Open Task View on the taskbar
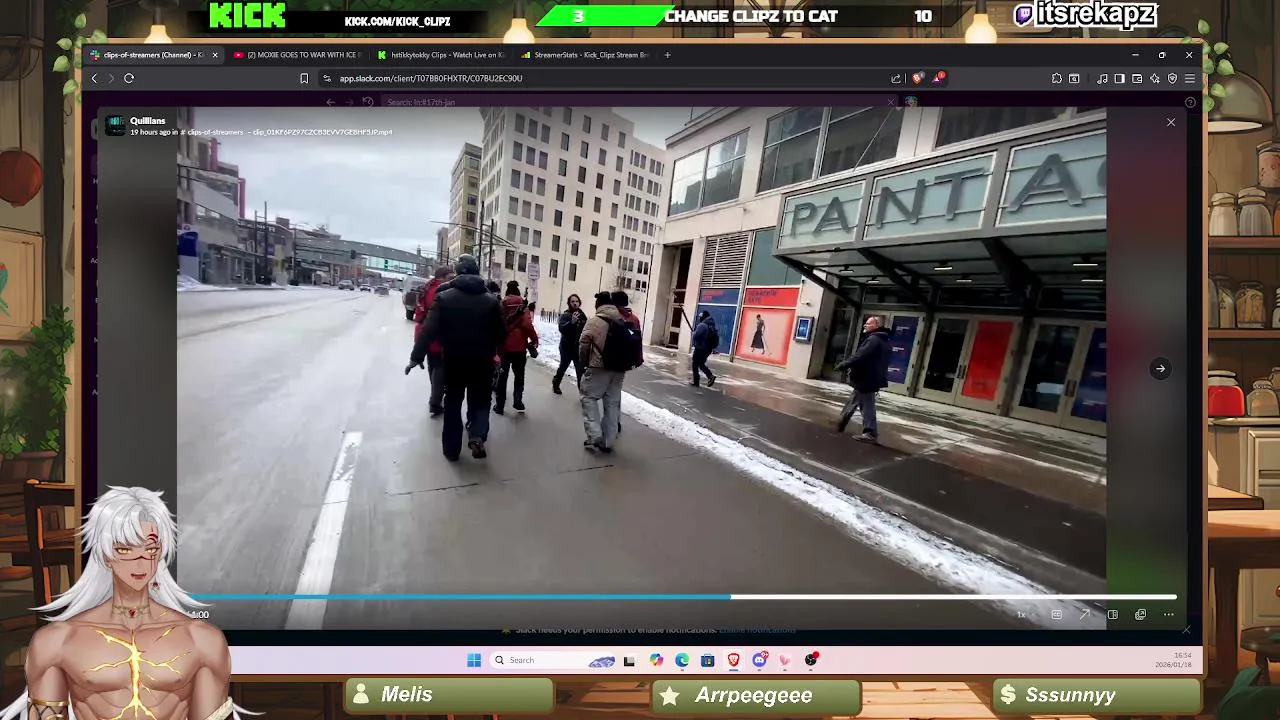The width and height of the screenshot is (1280, 720). point(629,660)
